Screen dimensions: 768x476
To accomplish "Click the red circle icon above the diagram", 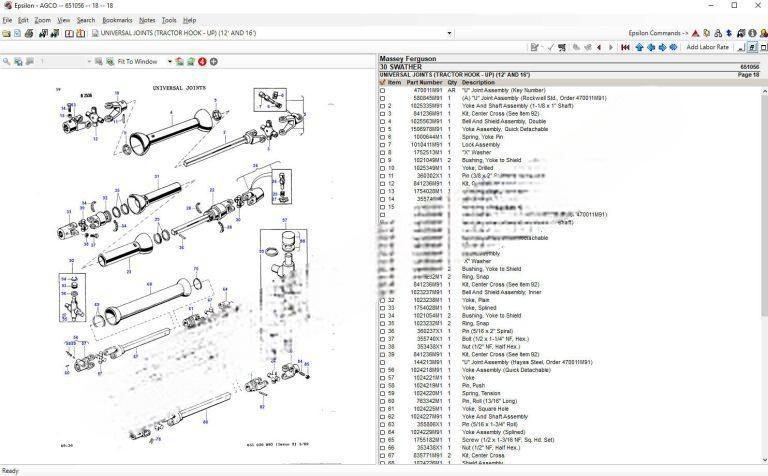I will (x=202, y=62).
